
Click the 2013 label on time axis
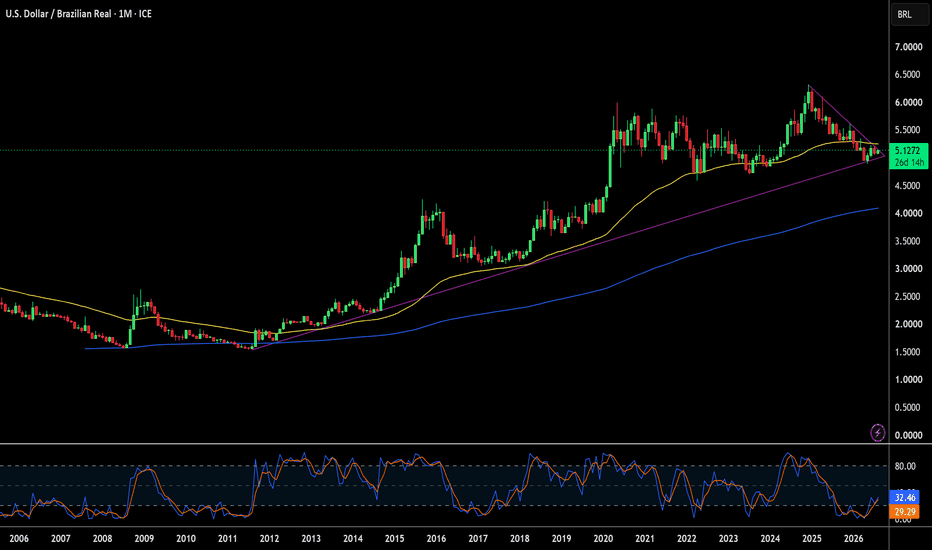(311, 539)
